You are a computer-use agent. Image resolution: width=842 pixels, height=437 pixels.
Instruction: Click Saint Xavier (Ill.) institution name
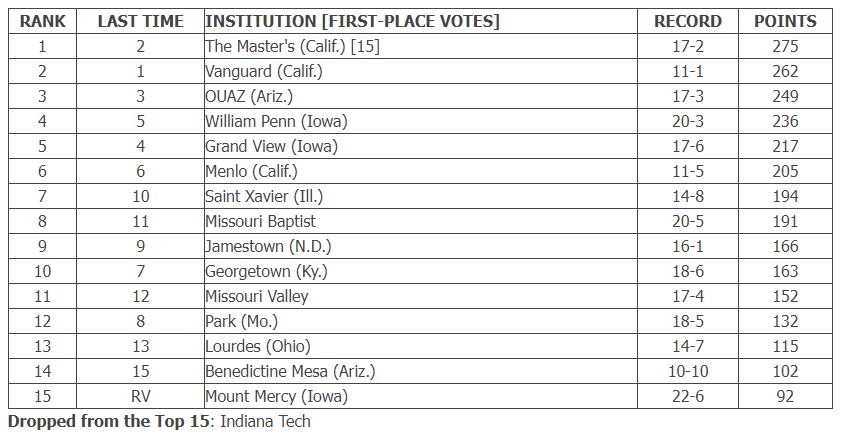(x=264, y=196)
